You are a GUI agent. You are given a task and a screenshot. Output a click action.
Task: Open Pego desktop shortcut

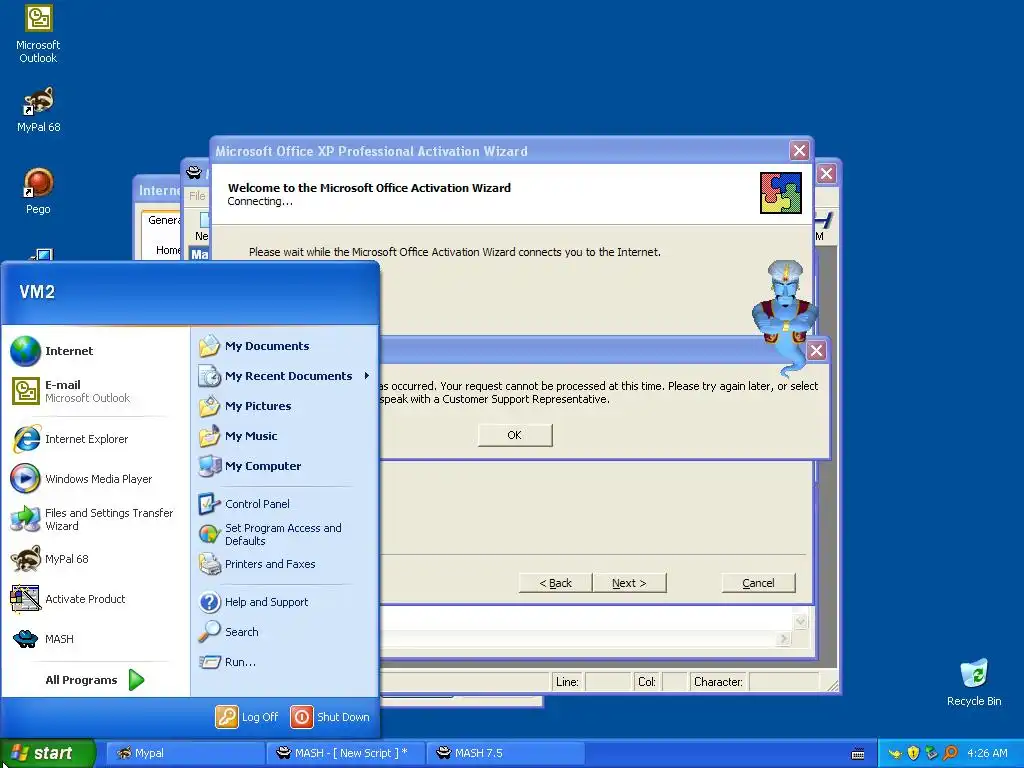click(x=38, y=191)
